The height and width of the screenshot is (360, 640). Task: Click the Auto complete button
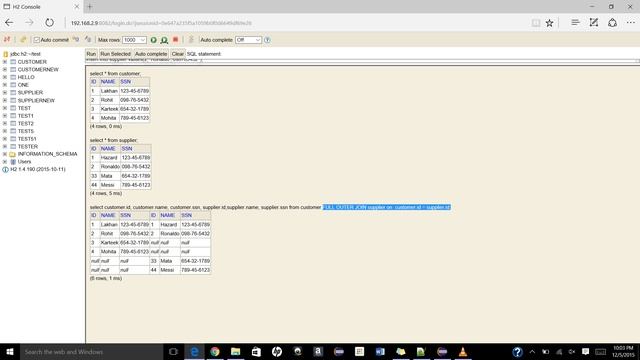[151, 54]
